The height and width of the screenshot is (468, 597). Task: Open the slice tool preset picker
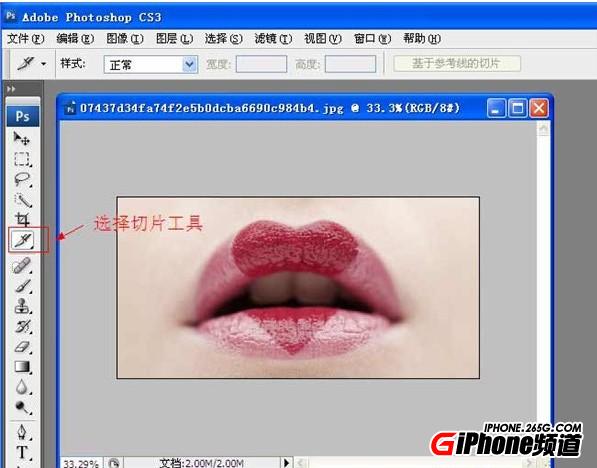44,64
